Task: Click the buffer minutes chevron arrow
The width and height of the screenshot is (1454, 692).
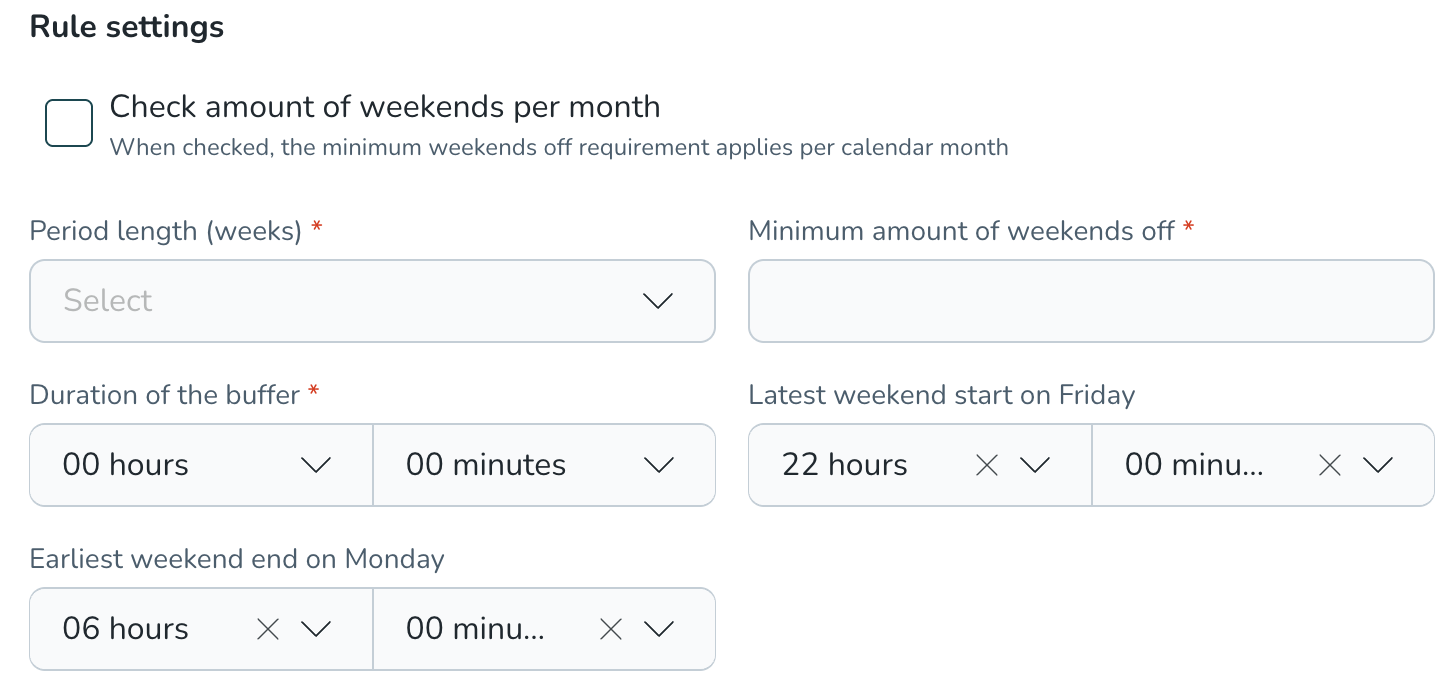Action: click(658, 465)
